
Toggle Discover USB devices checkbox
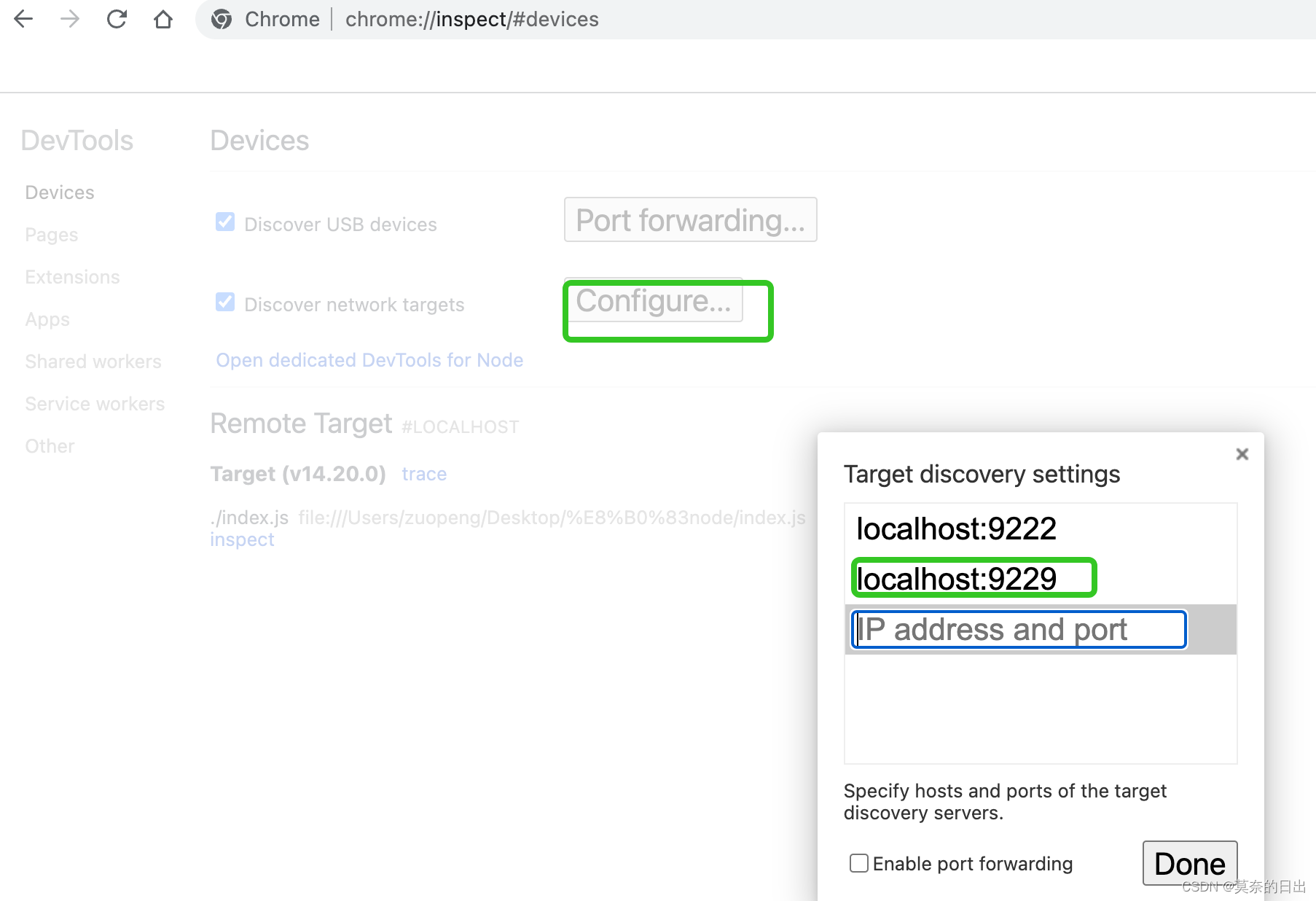225,222
